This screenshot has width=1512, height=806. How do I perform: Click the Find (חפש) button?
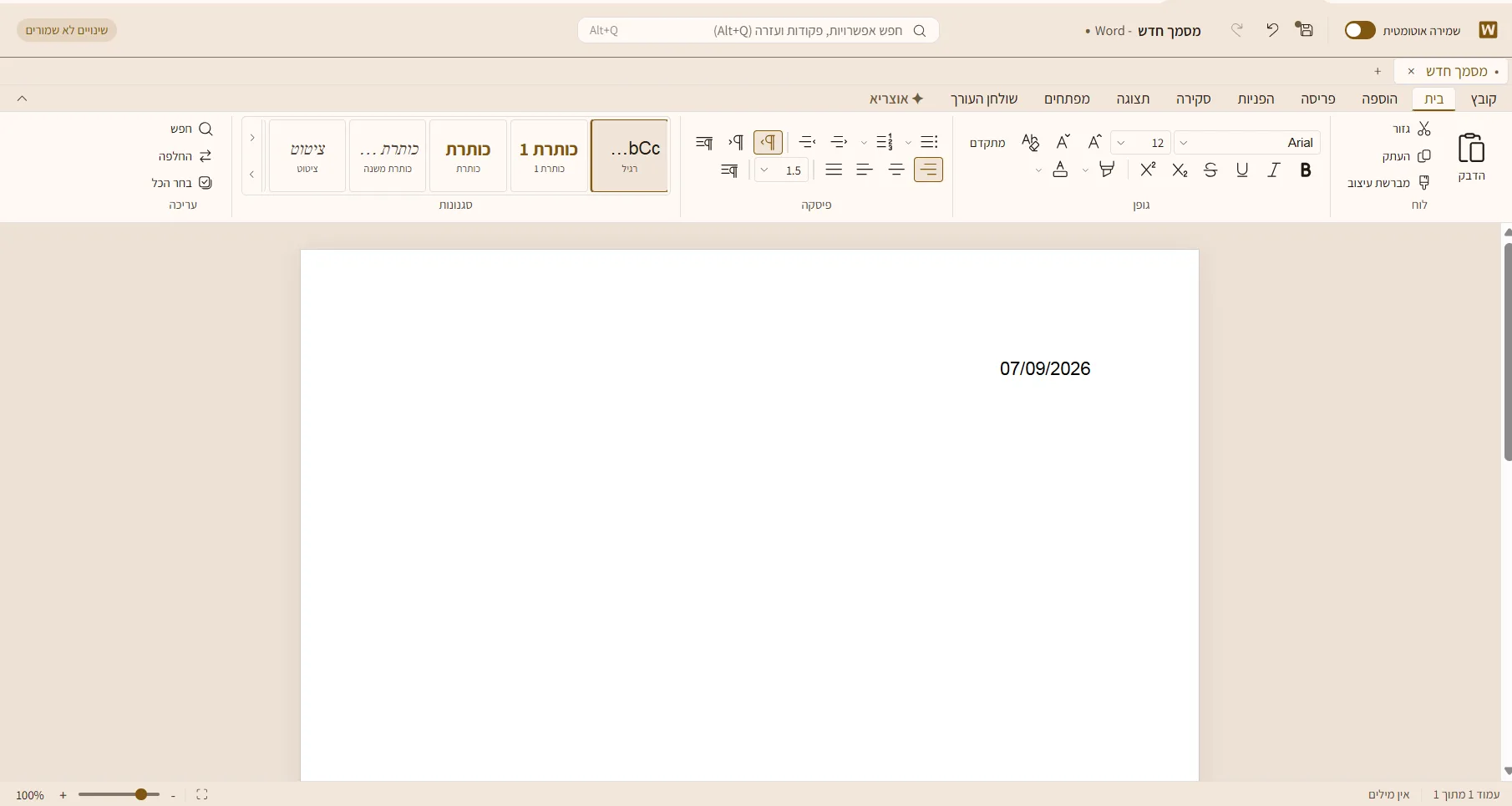(x=191, y=129)
